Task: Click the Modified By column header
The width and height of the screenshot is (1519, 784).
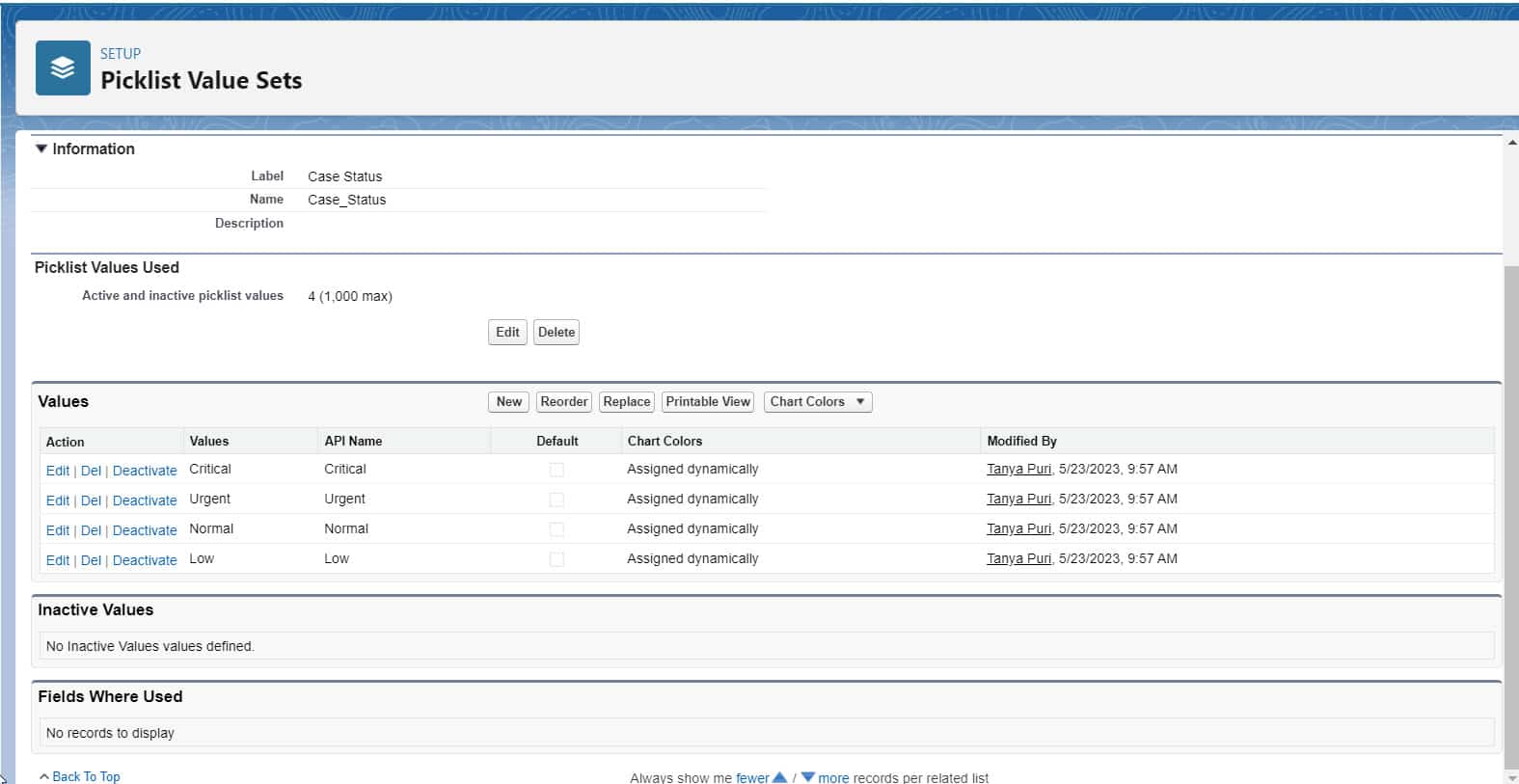Action: click(x=1021, y=441)
